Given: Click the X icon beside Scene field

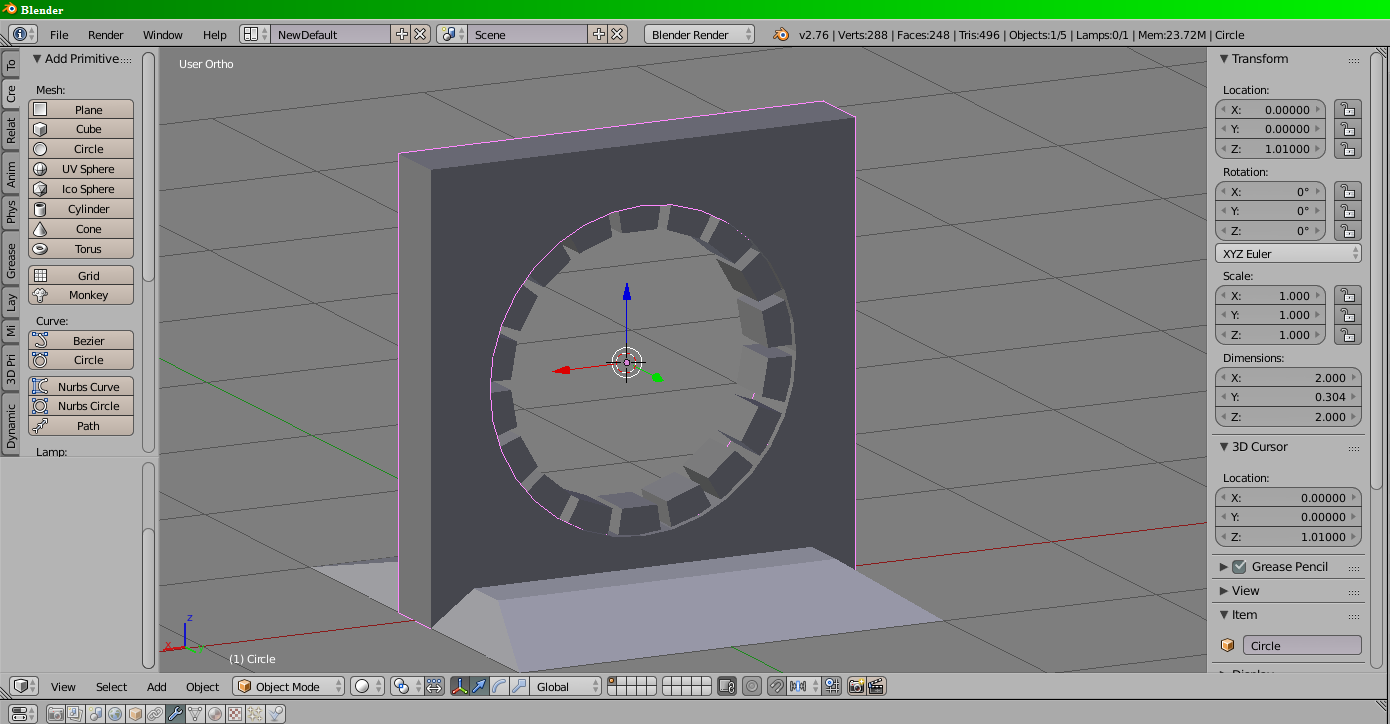Looking at the screenshot, I should pos(617,34).
